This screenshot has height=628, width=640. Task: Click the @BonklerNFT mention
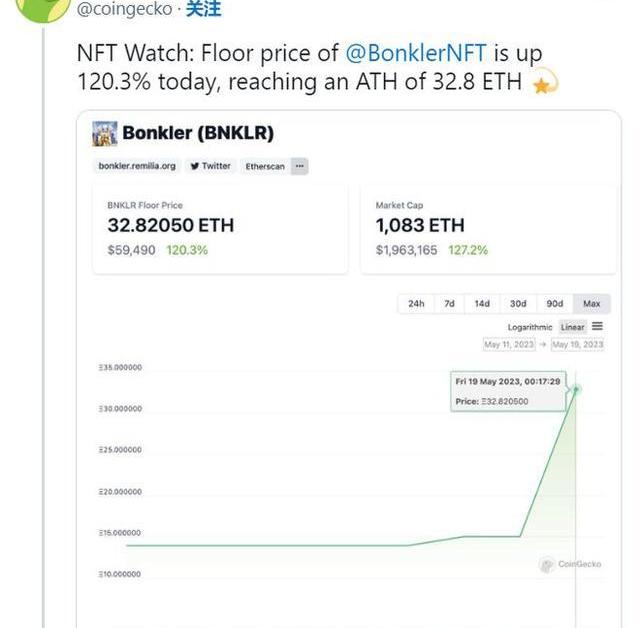click(415, 53)
